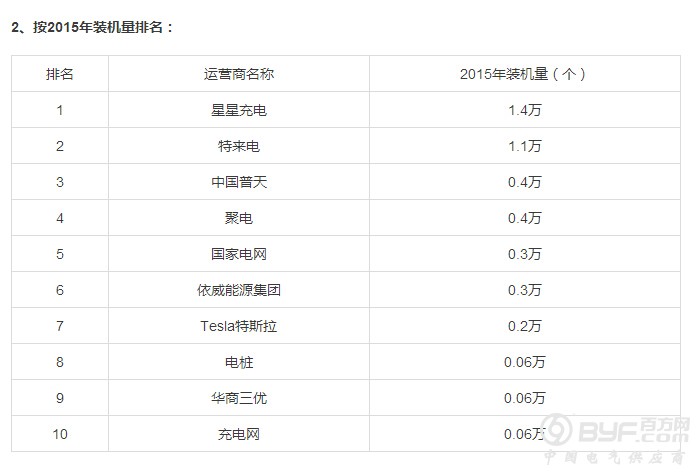Click rank number 3 in 中国普天 row
This screenshot has height=475, width=700.
click(60, 182)
